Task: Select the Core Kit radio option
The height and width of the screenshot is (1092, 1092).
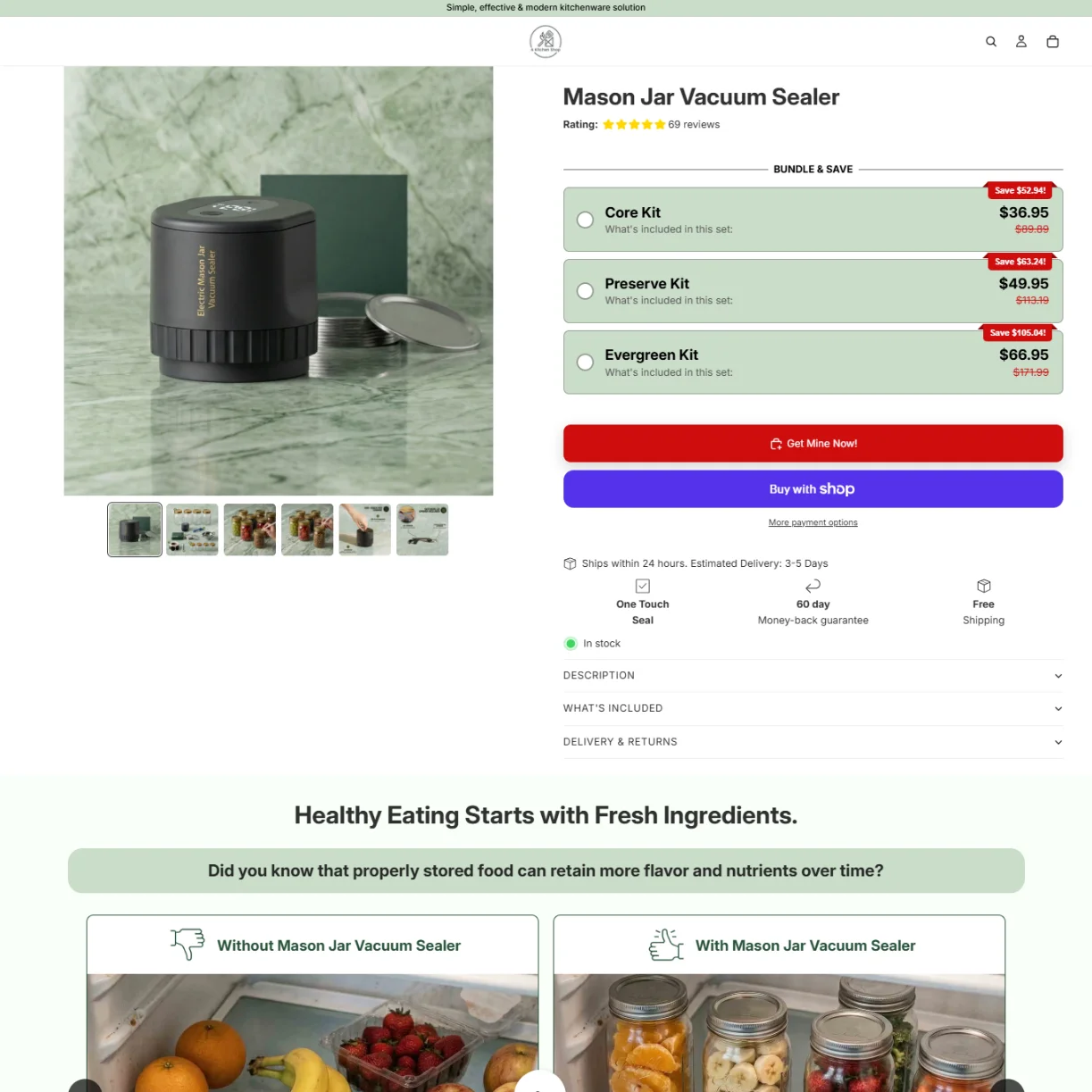Action: tap(585, 220)
